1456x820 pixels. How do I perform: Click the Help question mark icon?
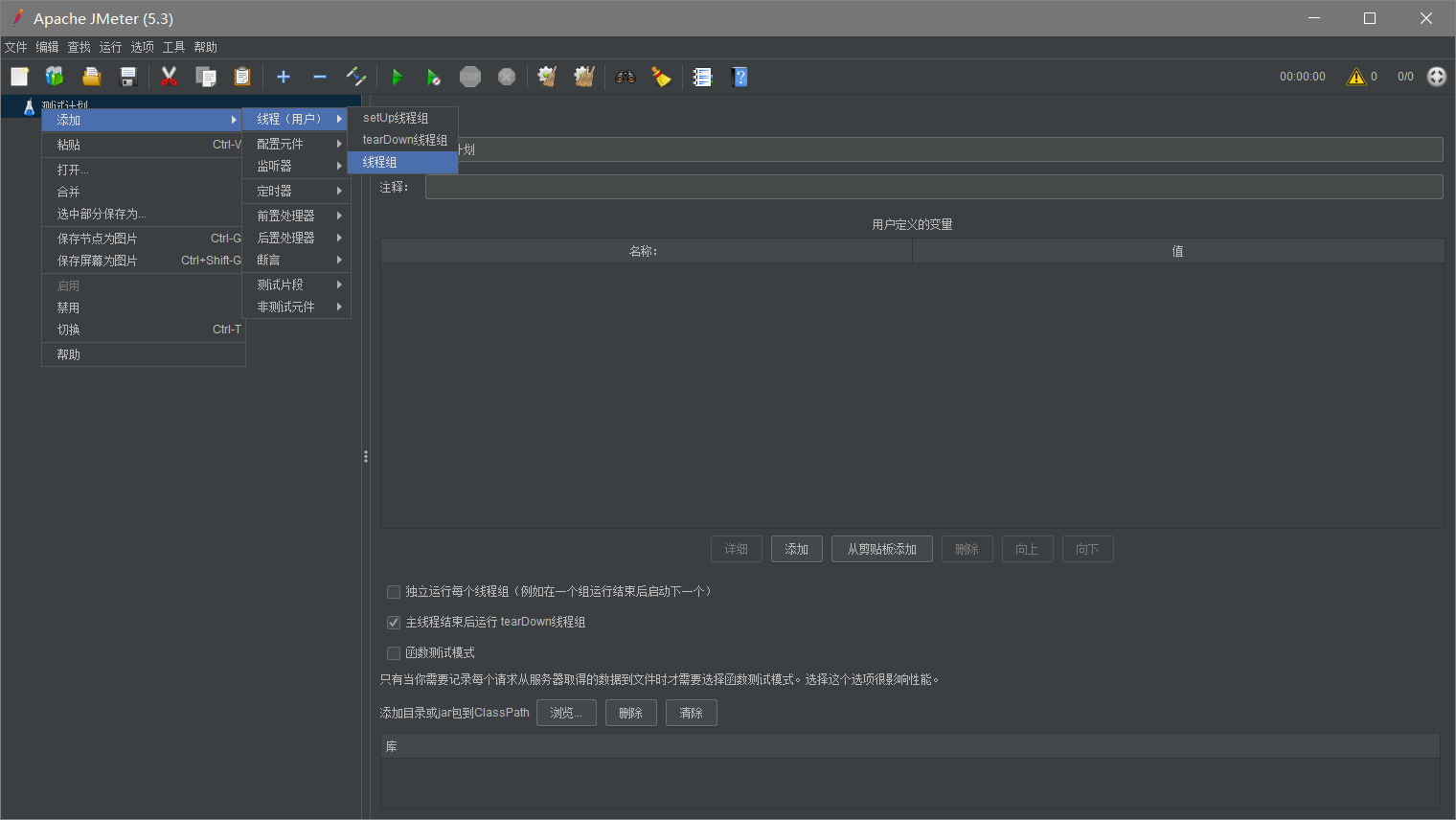(x=739, y=77)
